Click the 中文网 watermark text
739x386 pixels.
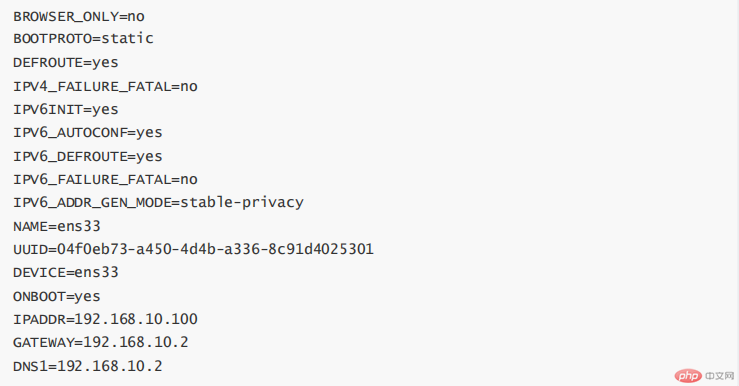[x=720, y=376]
